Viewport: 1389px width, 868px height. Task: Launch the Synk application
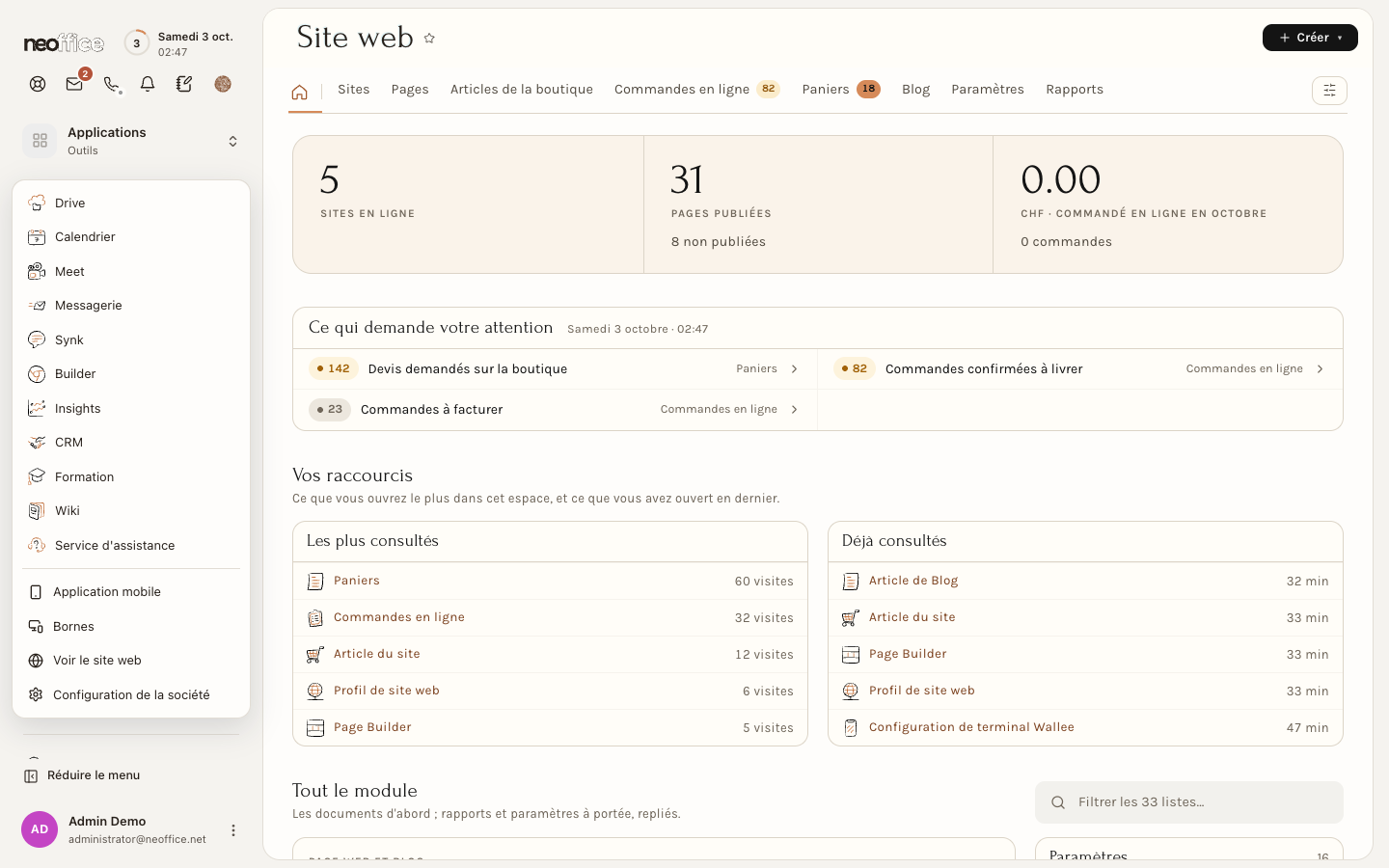131,340
